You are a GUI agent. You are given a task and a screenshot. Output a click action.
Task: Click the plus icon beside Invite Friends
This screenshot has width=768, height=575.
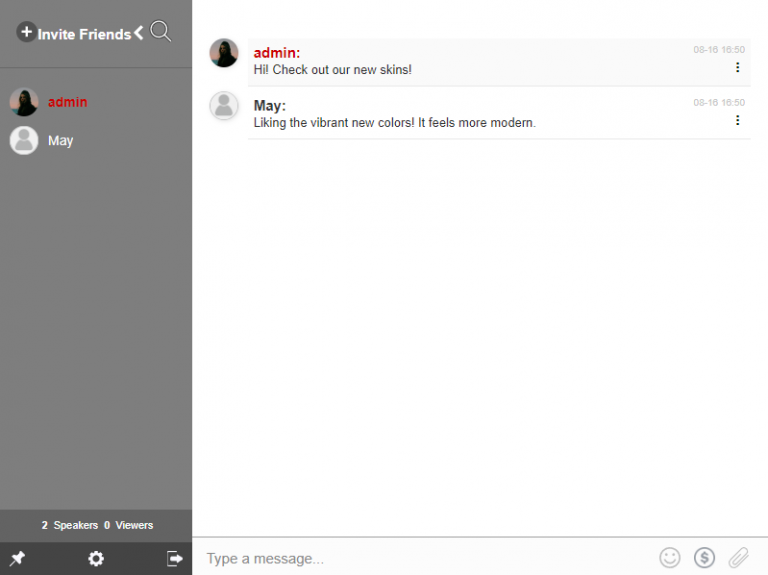[26, 33]
